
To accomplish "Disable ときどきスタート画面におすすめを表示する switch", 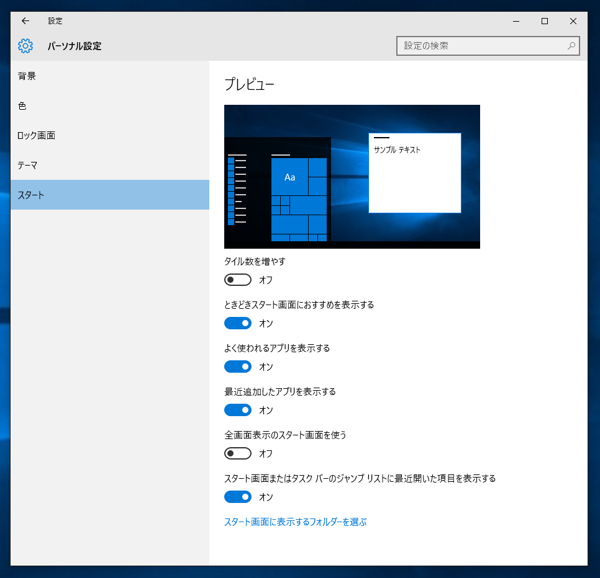I will (238, 323).
